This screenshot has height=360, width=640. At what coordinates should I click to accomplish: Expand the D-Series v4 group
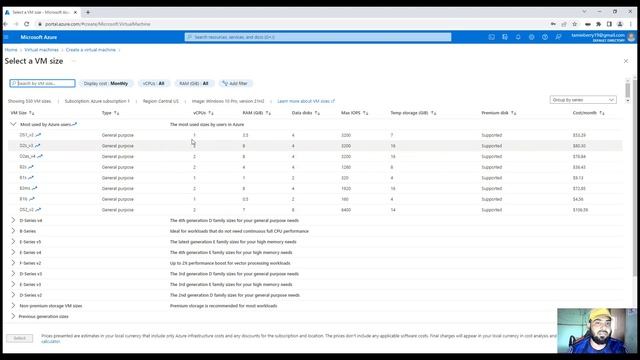tap(13, 220)
